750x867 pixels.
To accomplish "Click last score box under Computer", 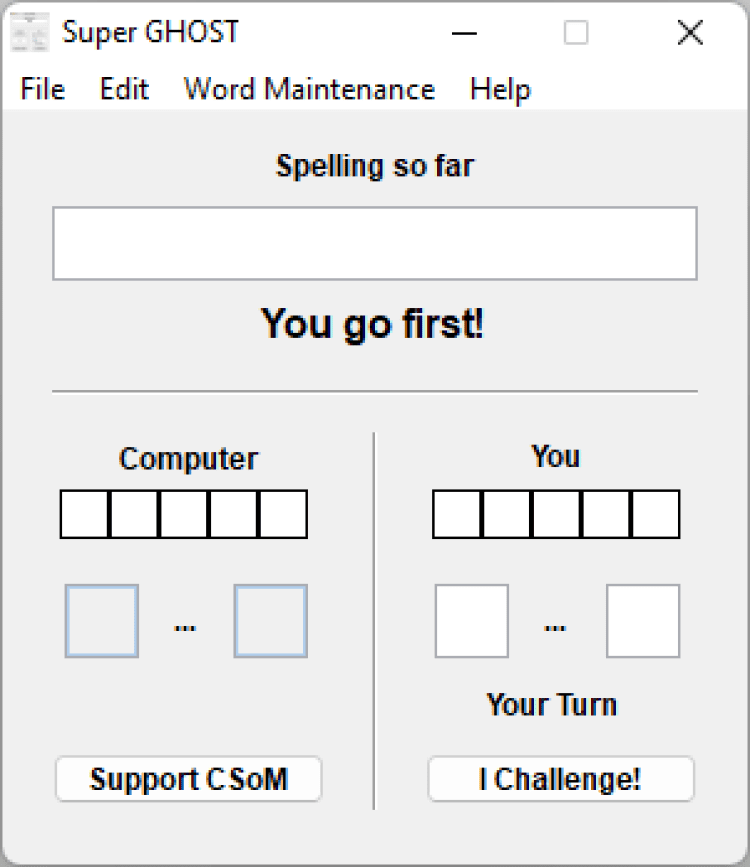I will pyautogui.click(x=283, y=514).
